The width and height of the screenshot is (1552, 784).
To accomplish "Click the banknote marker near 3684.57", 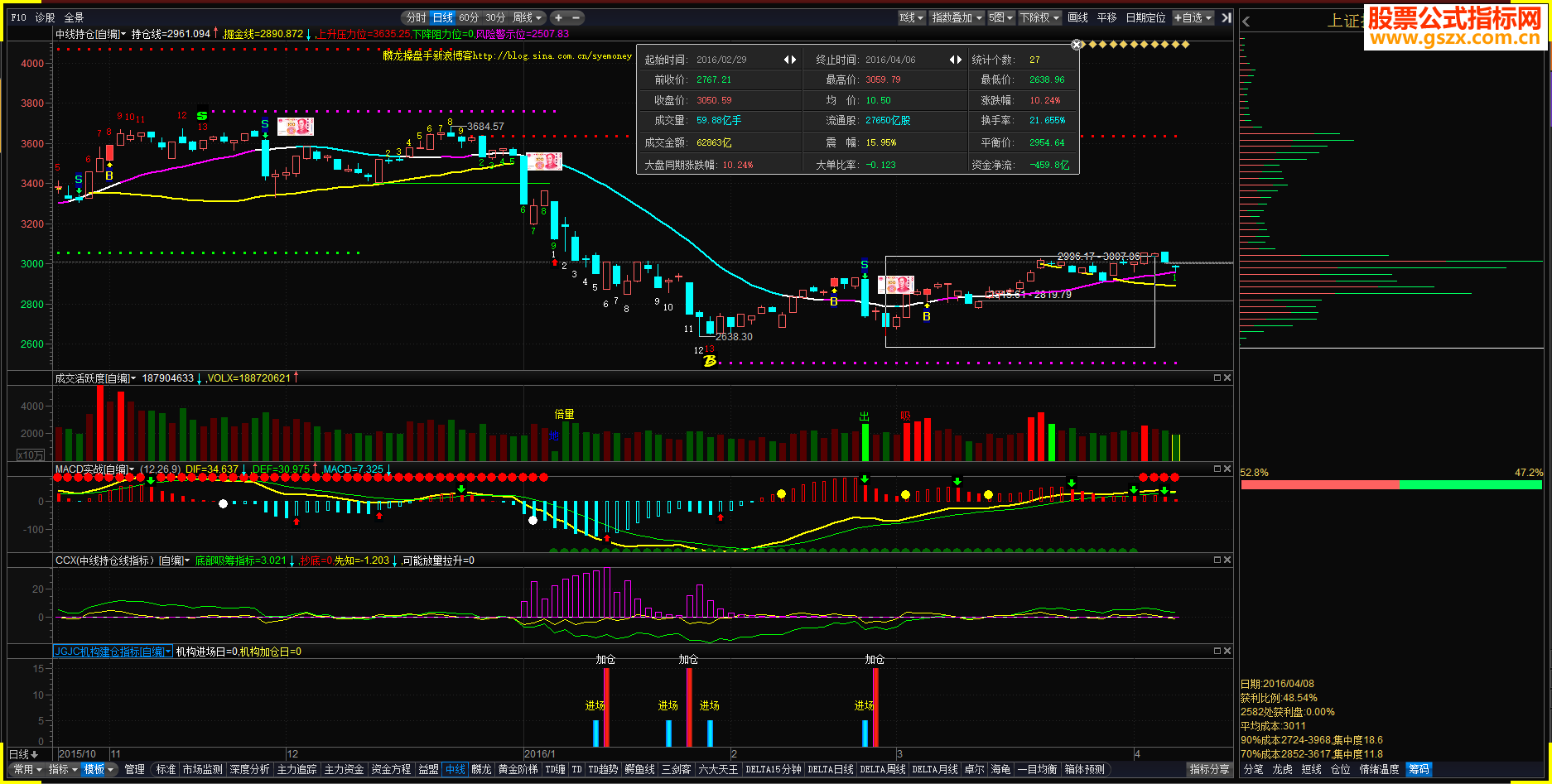I will 544,161.
